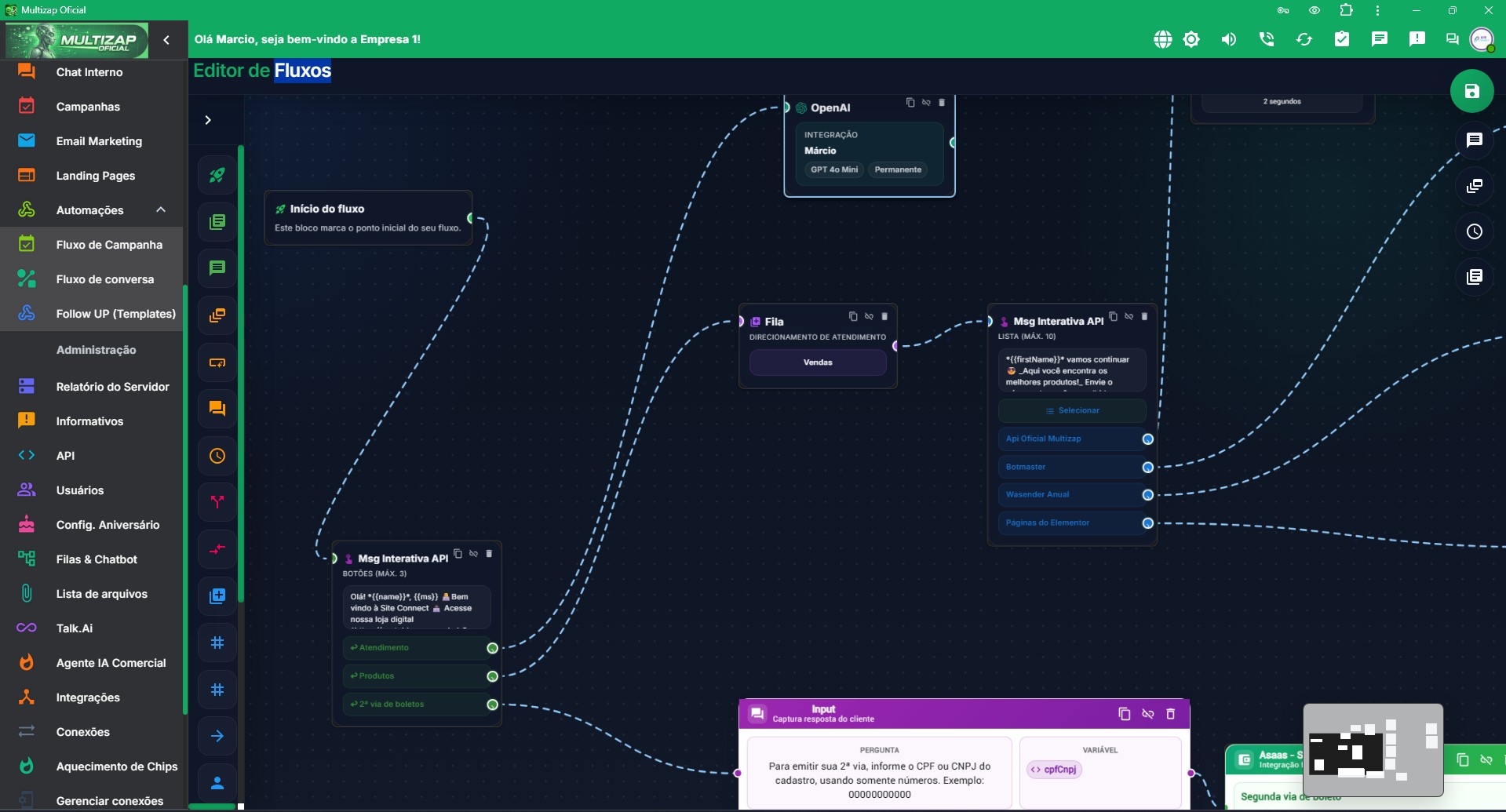Select the clock interval block in the palette

point(217,456)
